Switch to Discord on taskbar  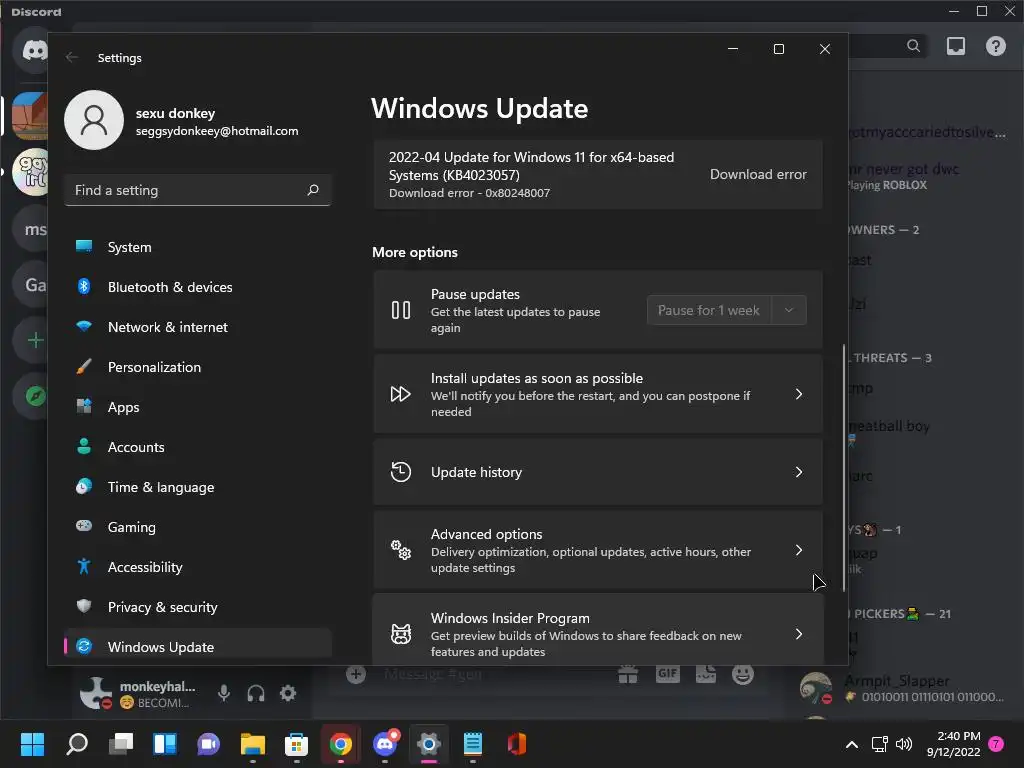click(x=385, y=744)
